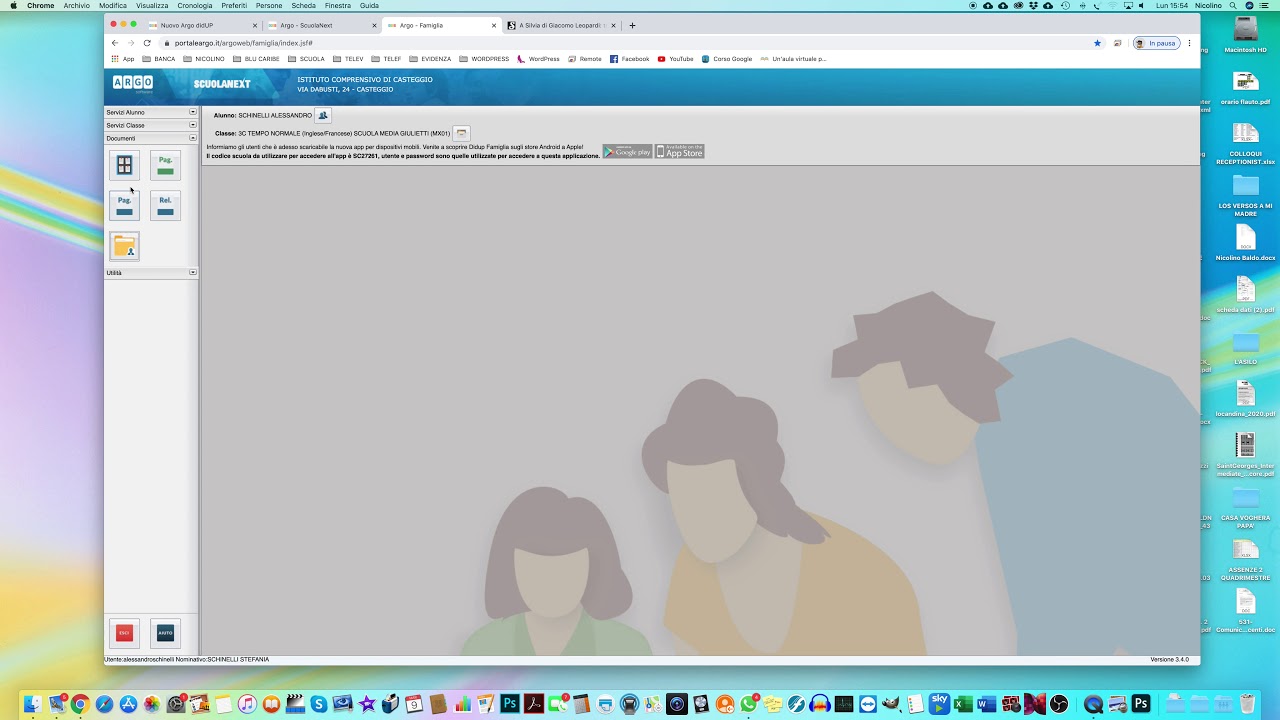Click the Versione 3.4.0 text in the status bar
The width and height of the screenshot is (1280, 720).
1169,659
